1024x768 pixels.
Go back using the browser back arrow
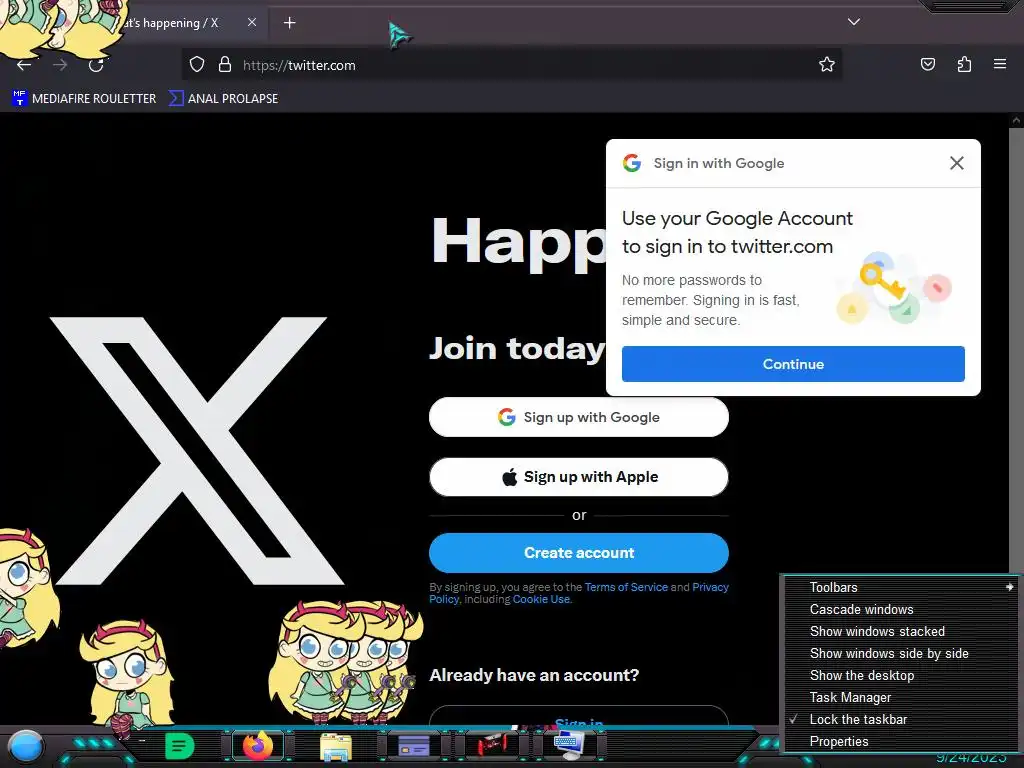(24, 65)
